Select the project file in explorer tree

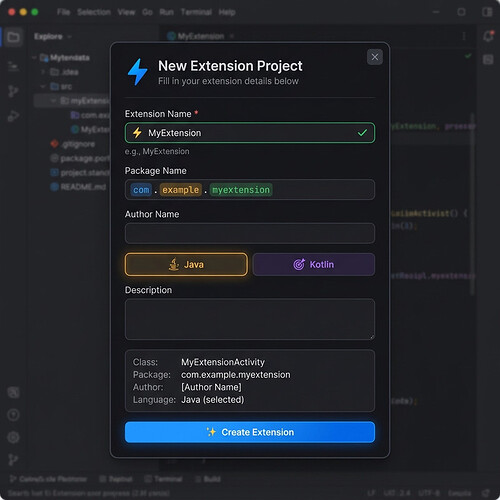click(x=80, y=173)
